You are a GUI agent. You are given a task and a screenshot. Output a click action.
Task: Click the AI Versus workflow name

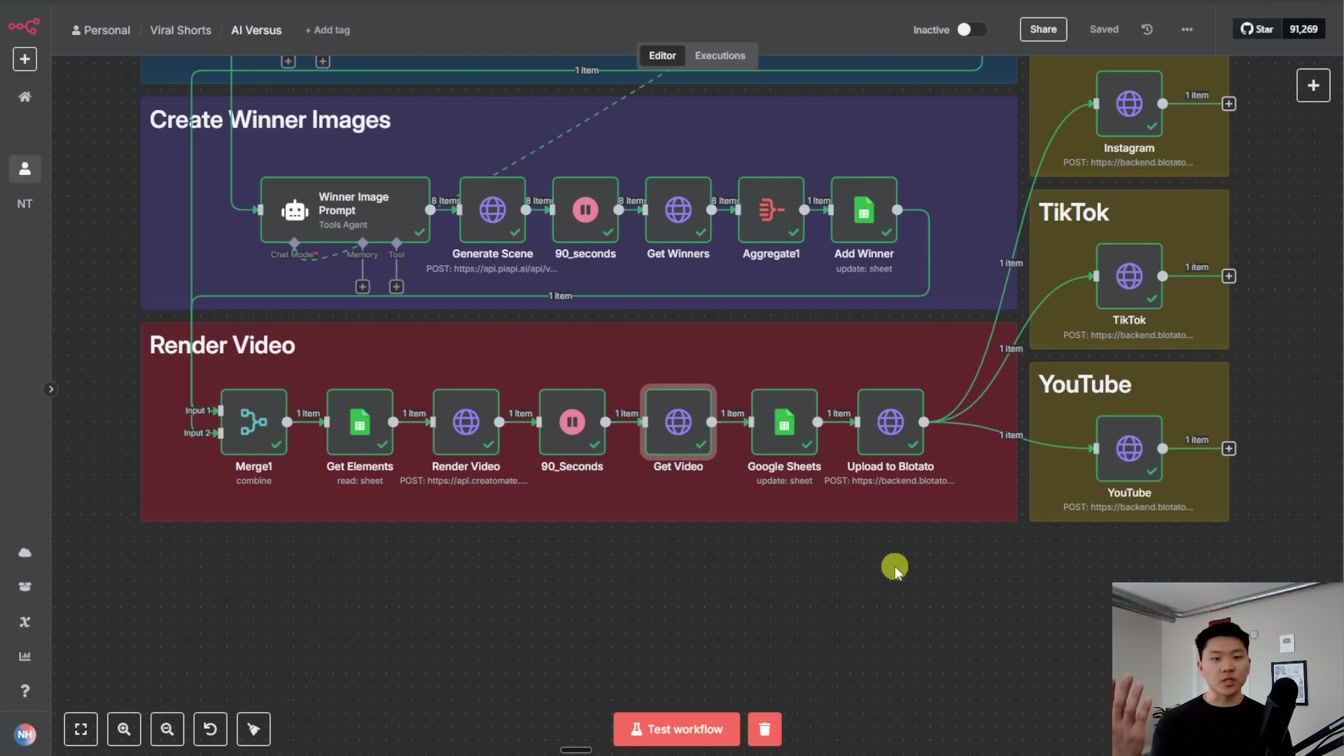coord(256,30)
